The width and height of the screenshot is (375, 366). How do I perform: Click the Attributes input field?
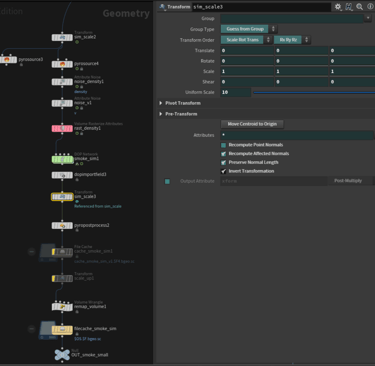pos(297,135)
